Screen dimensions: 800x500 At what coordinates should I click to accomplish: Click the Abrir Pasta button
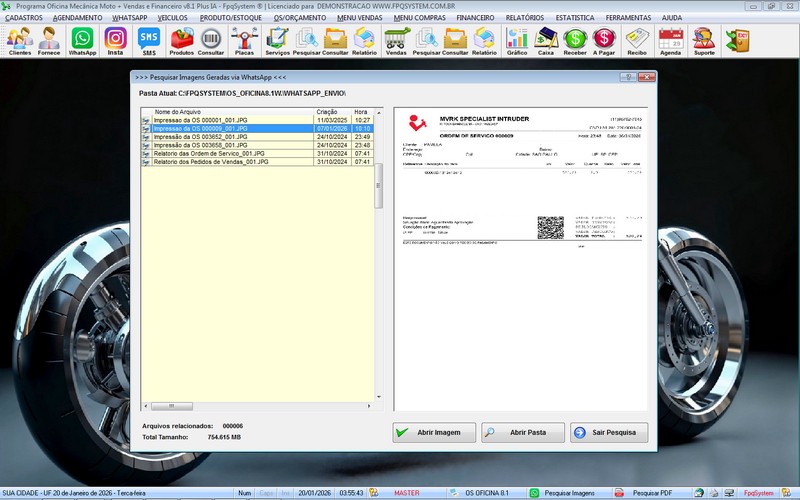(523, 432)
